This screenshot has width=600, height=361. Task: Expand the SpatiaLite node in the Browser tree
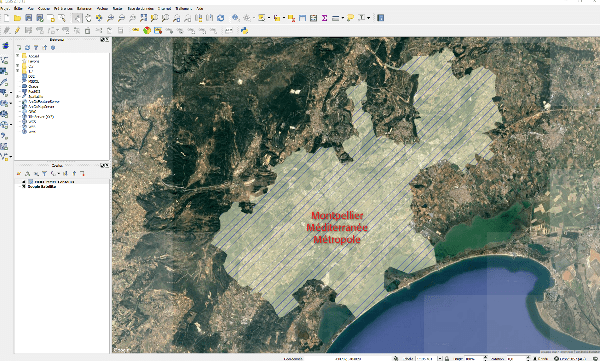click(18, 96)
